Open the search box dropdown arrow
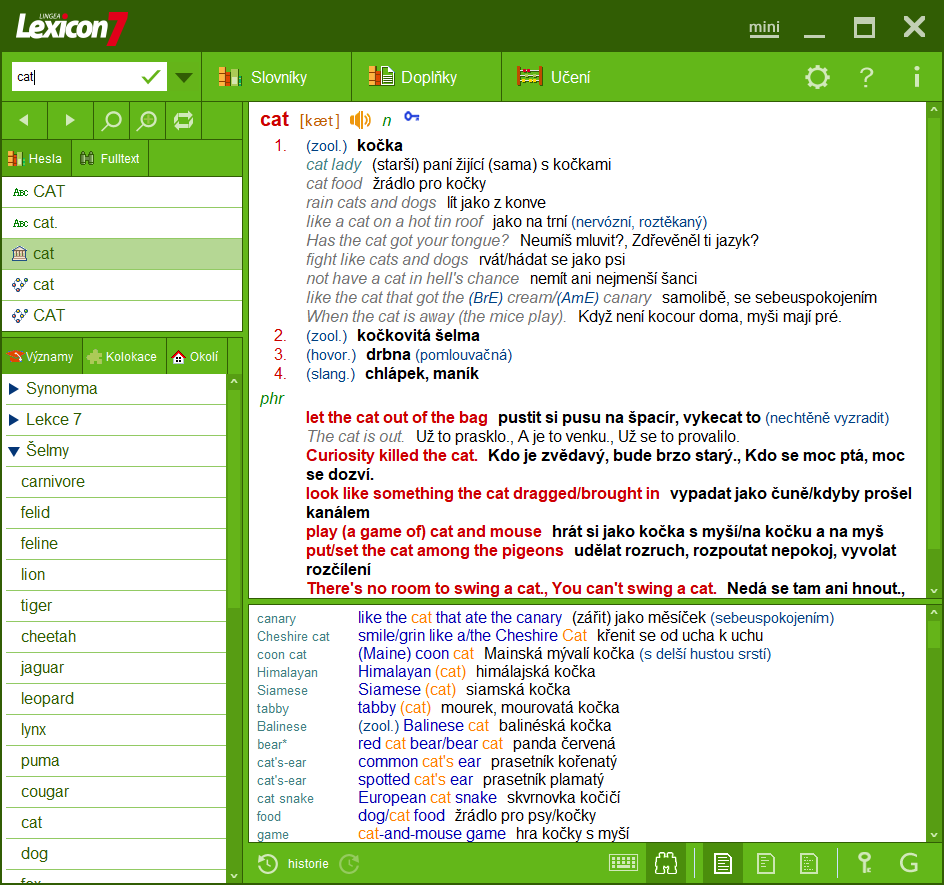Screen dimensions: 944x885 184,76
